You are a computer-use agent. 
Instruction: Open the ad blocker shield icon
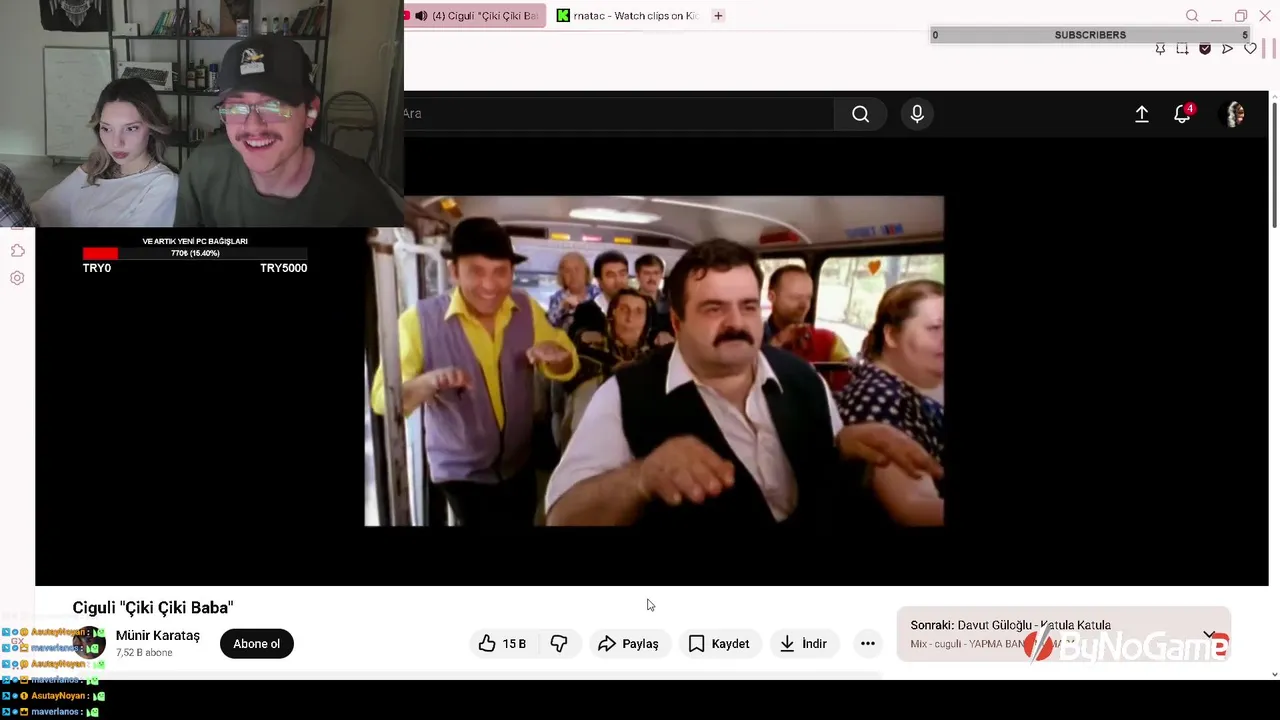[x=1205, y=49]
